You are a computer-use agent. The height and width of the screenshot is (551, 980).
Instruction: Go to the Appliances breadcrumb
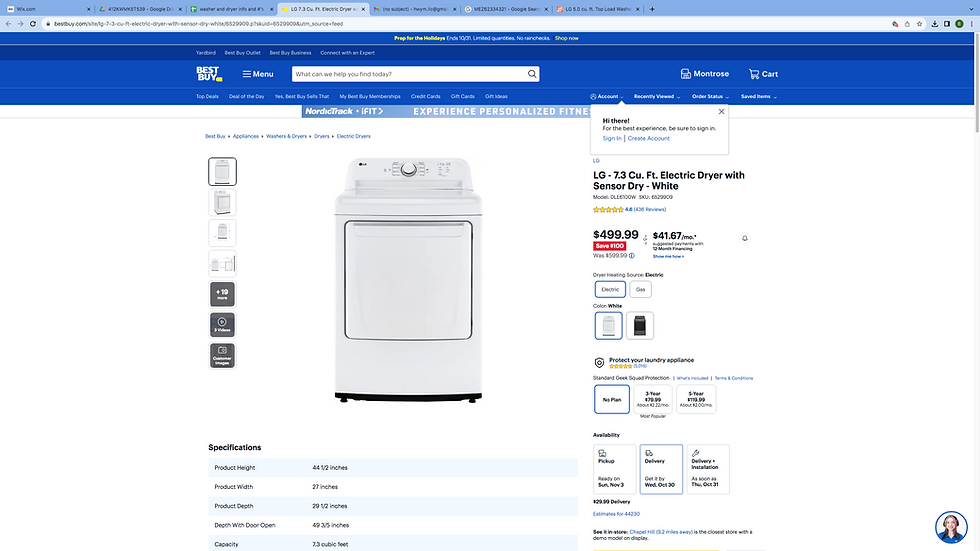246,136
